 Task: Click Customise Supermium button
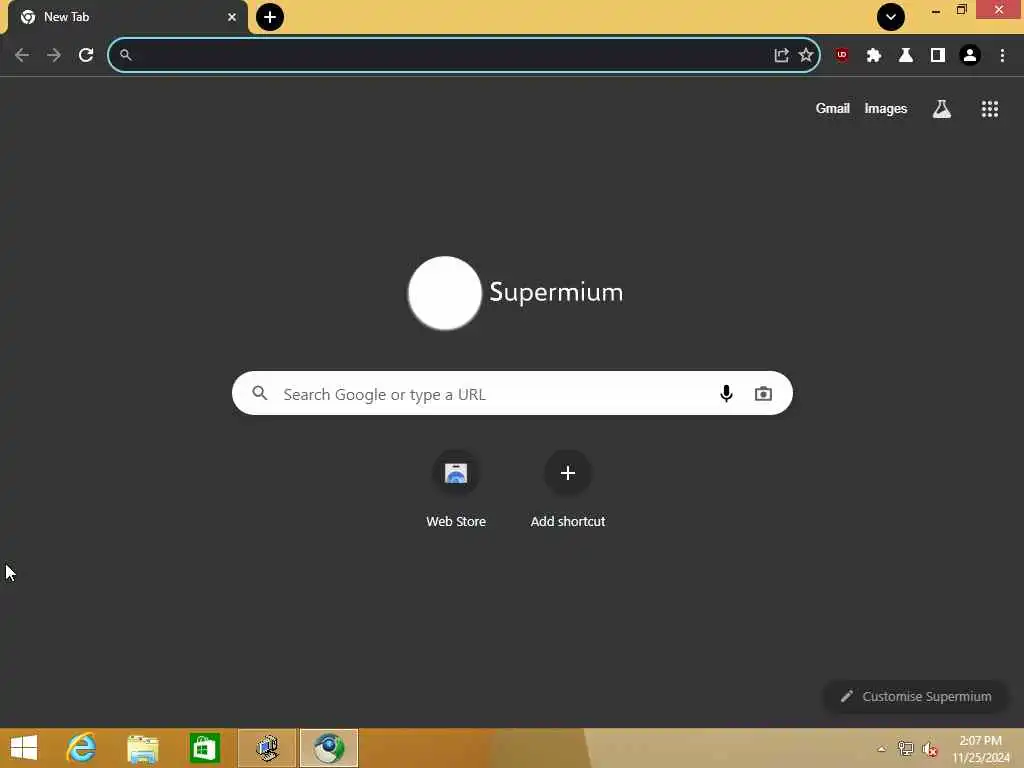pyautogui.click(x=916, y=696)
